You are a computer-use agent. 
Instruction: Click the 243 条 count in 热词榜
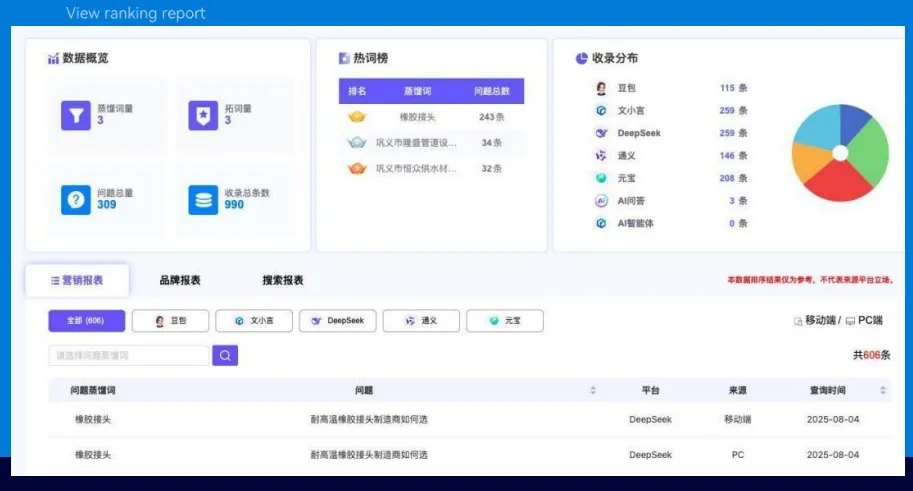491,117
